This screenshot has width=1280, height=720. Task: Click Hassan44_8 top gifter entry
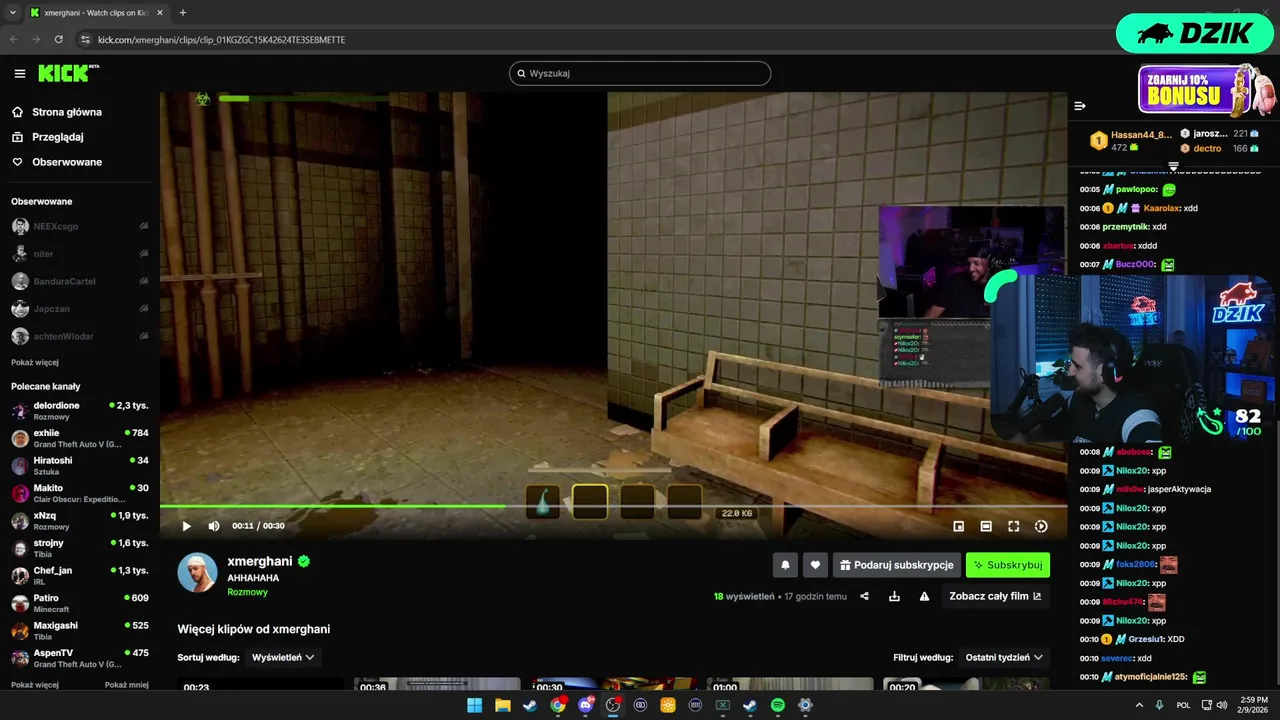[1131, 140]
